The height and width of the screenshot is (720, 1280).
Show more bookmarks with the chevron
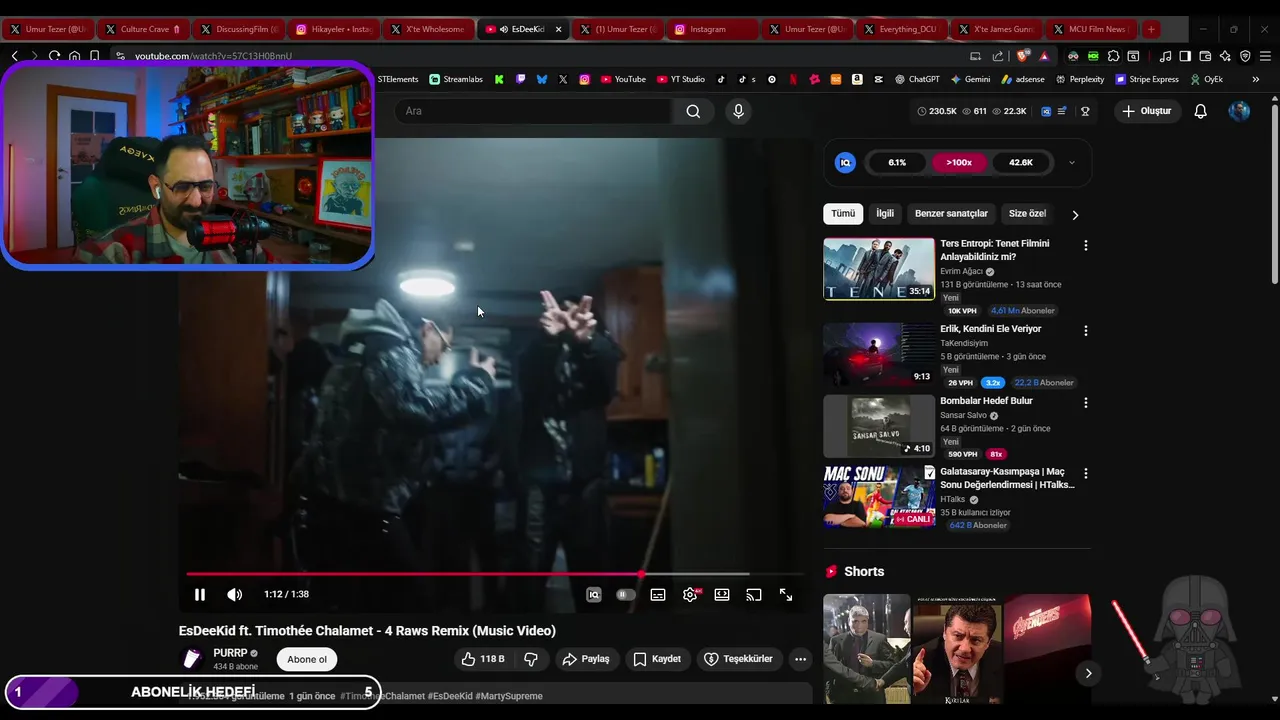click(x=1256, y=79)
